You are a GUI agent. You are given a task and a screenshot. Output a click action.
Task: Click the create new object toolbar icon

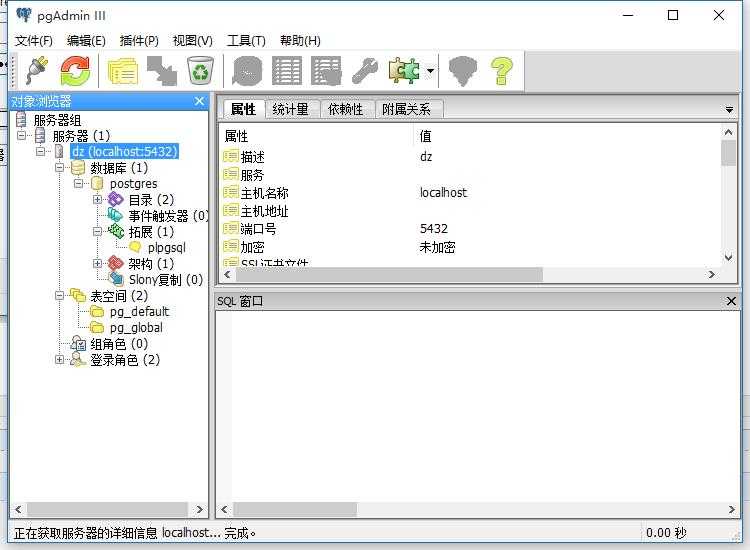pos(162,71)
